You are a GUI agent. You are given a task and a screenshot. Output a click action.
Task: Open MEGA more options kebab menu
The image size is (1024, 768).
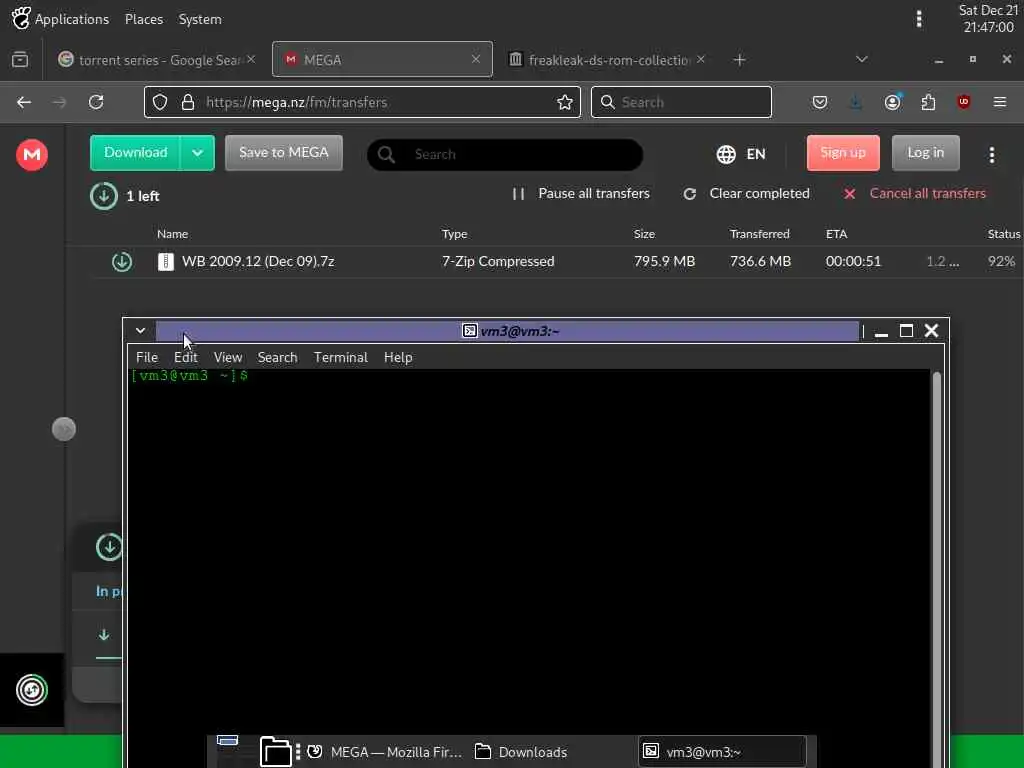click(991, 154)
